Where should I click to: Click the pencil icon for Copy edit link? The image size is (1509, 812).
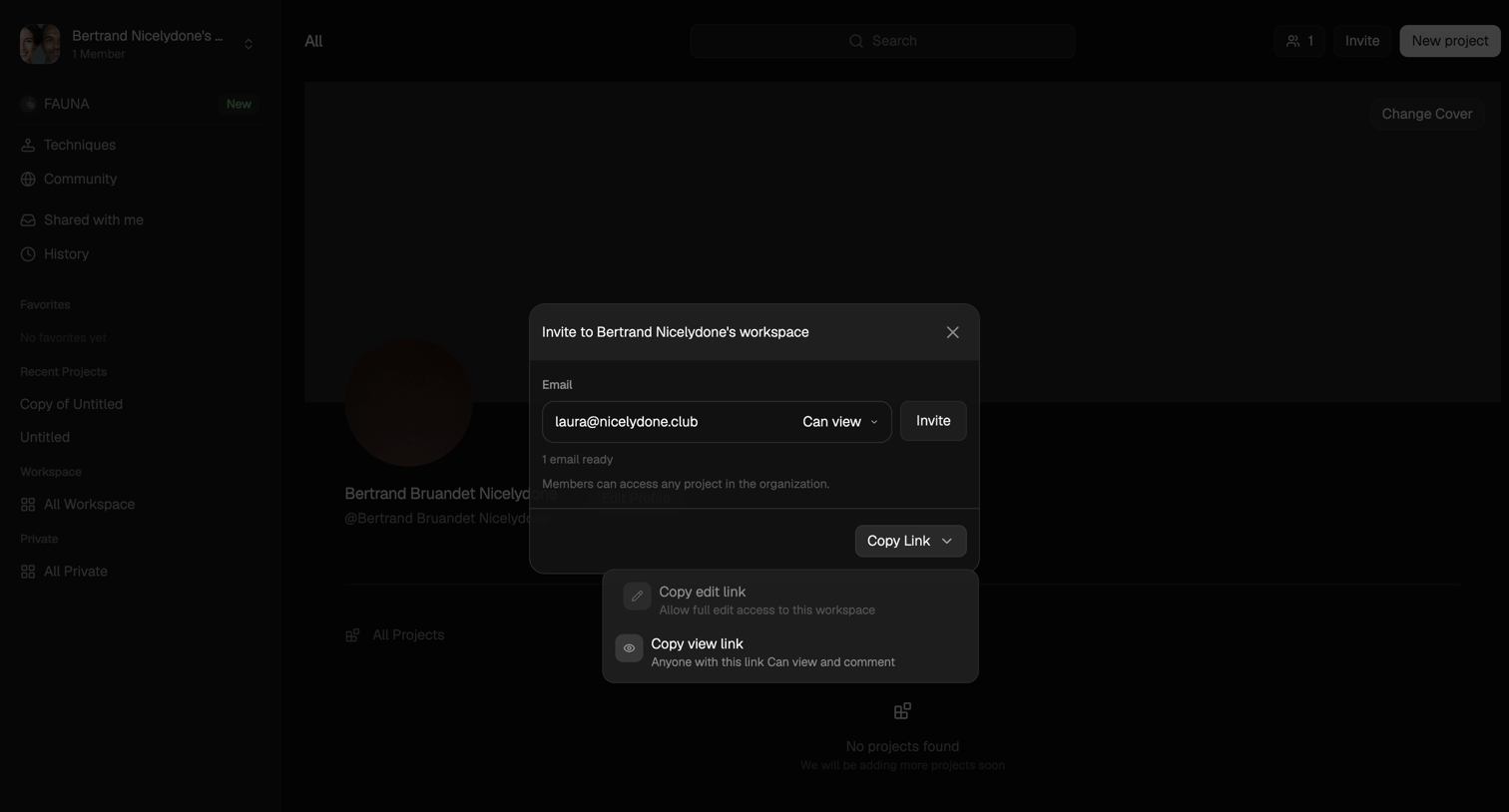tap(637, 597)
